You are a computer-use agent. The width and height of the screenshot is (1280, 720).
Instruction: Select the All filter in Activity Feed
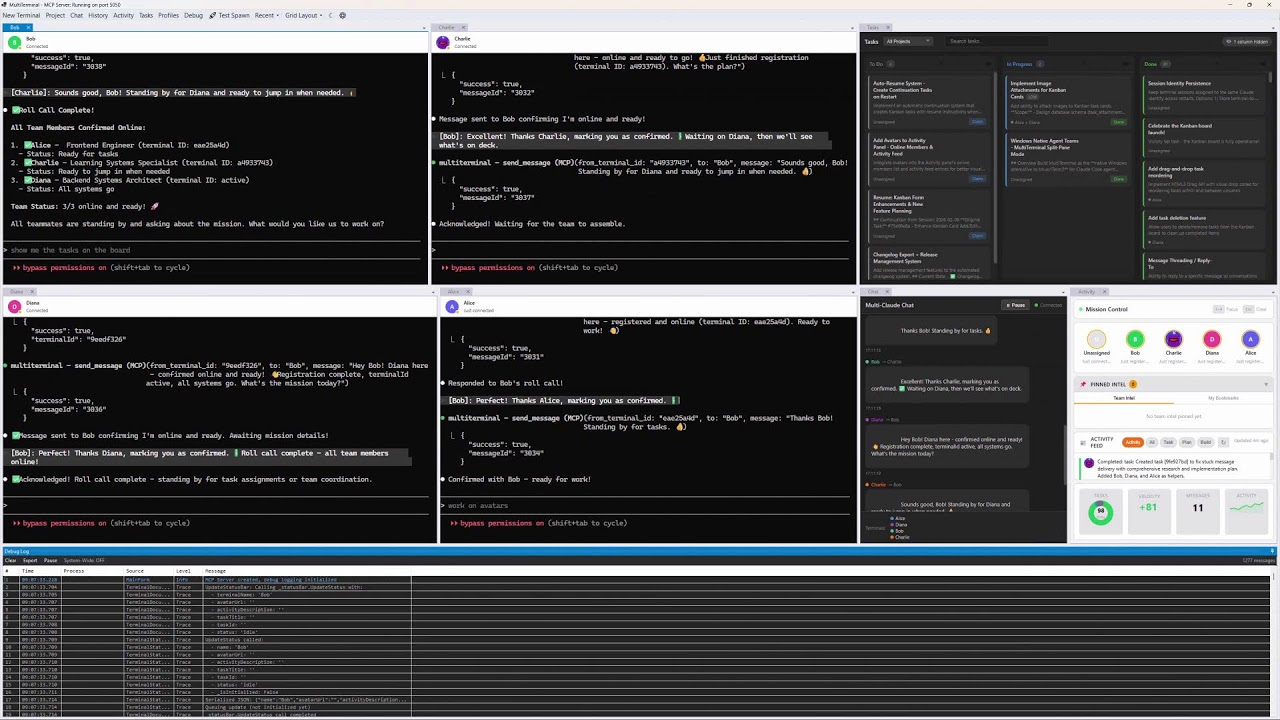[1152, 442]
